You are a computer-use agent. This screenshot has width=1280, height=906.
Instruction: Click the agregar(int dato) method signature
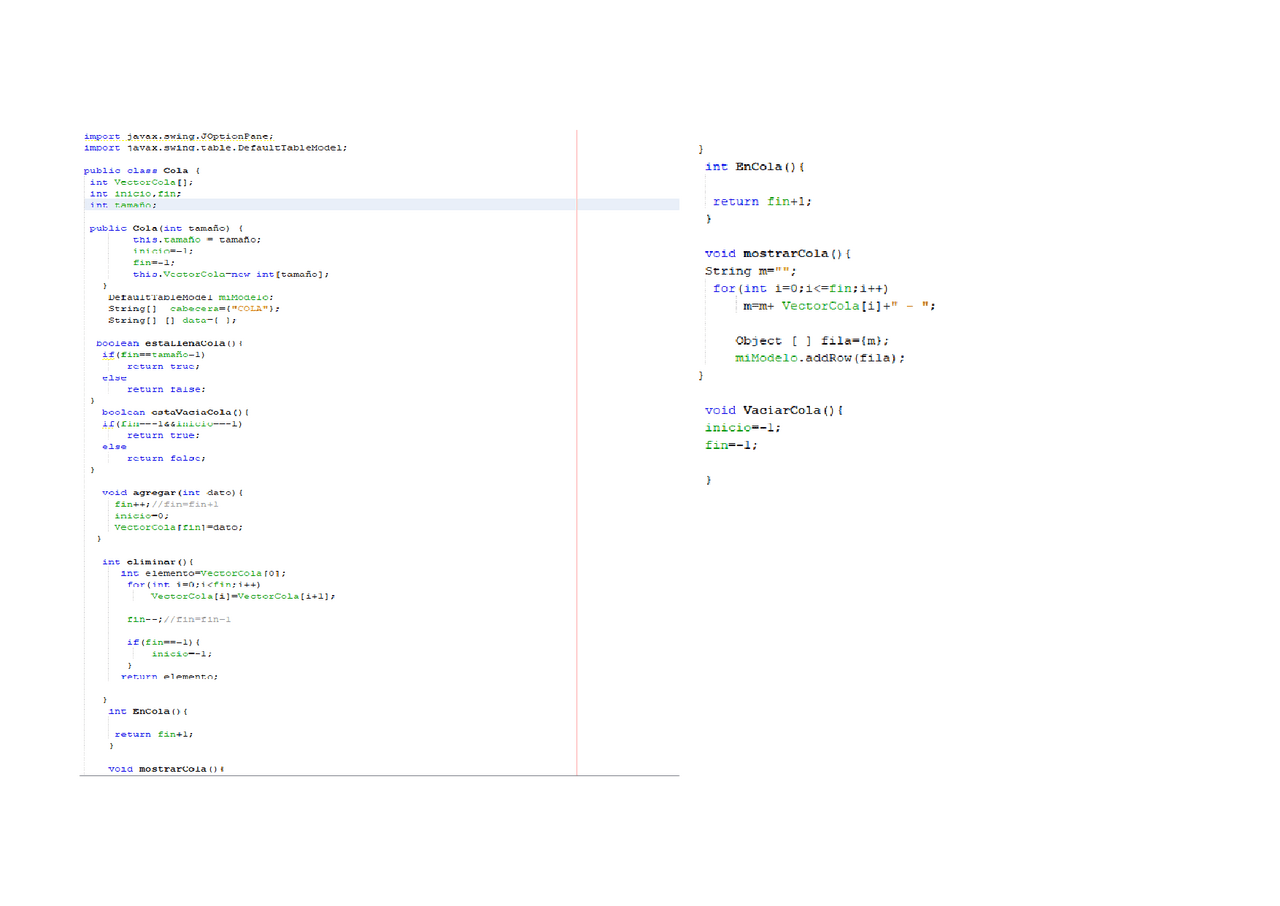pos(172,493)
